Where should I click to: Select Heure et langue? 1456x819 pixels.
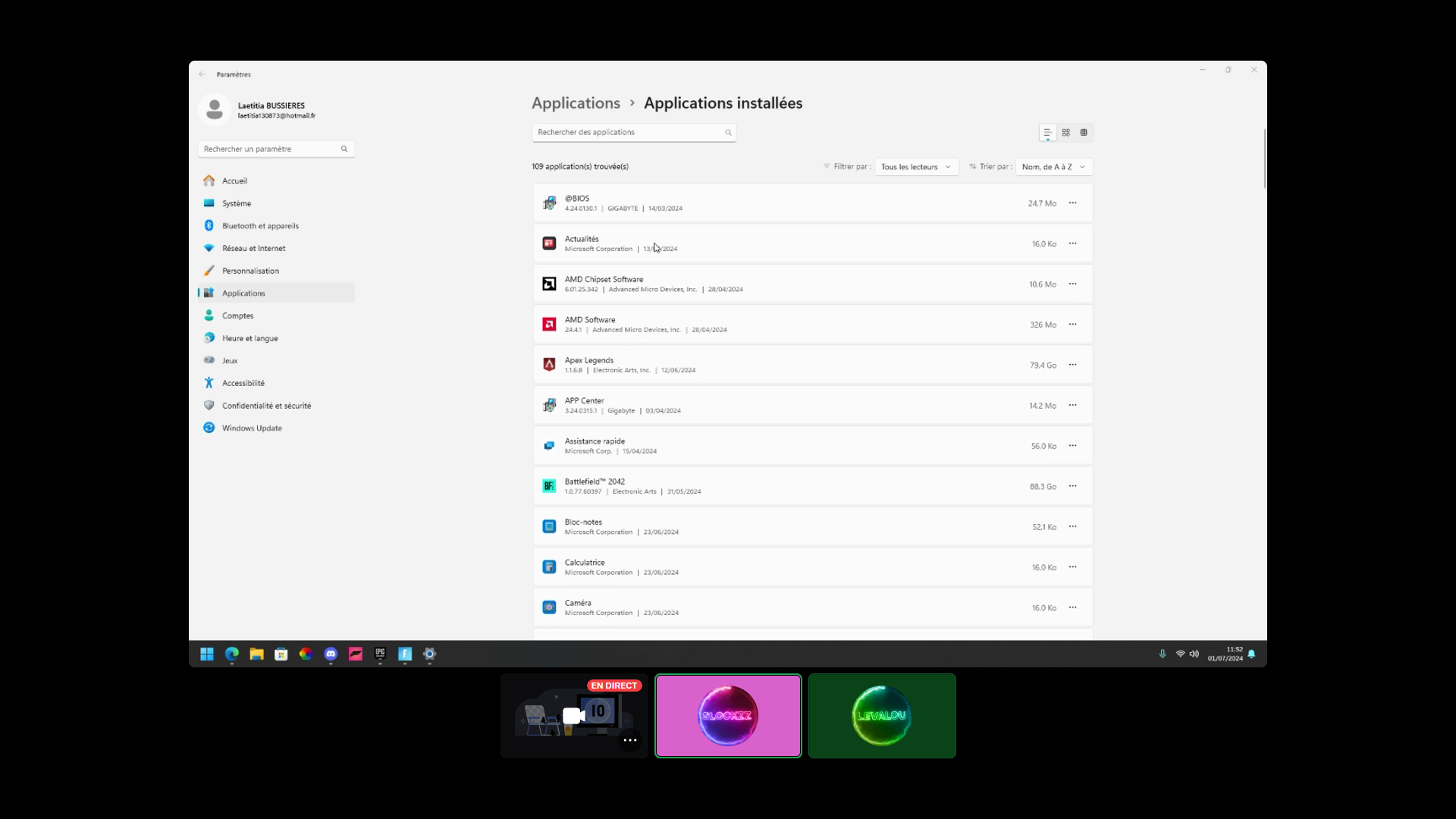[276, 338]
